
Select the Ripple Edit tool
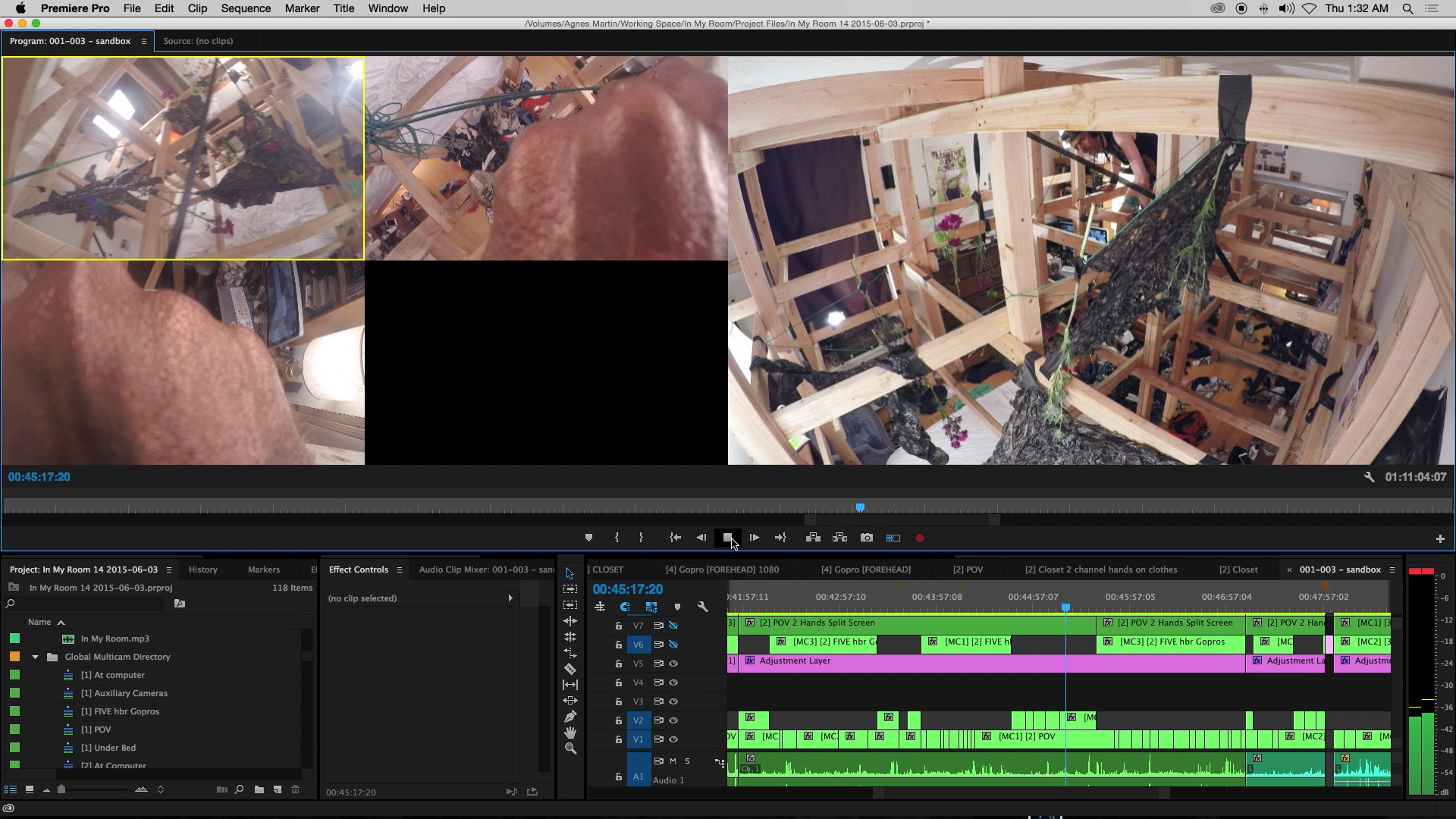(x=570, y=621)
